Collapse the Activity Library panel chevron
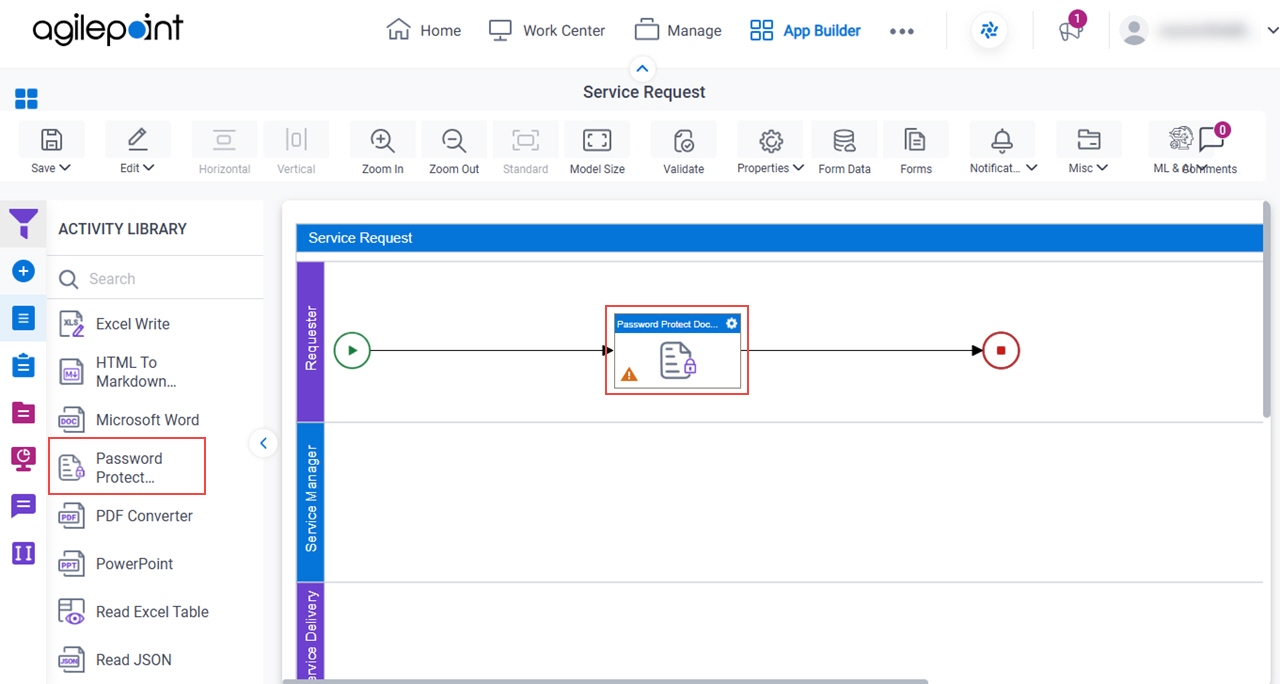The height and width of the screenshot is (684, 1280). pyautogui.click(x=263, y=443)
